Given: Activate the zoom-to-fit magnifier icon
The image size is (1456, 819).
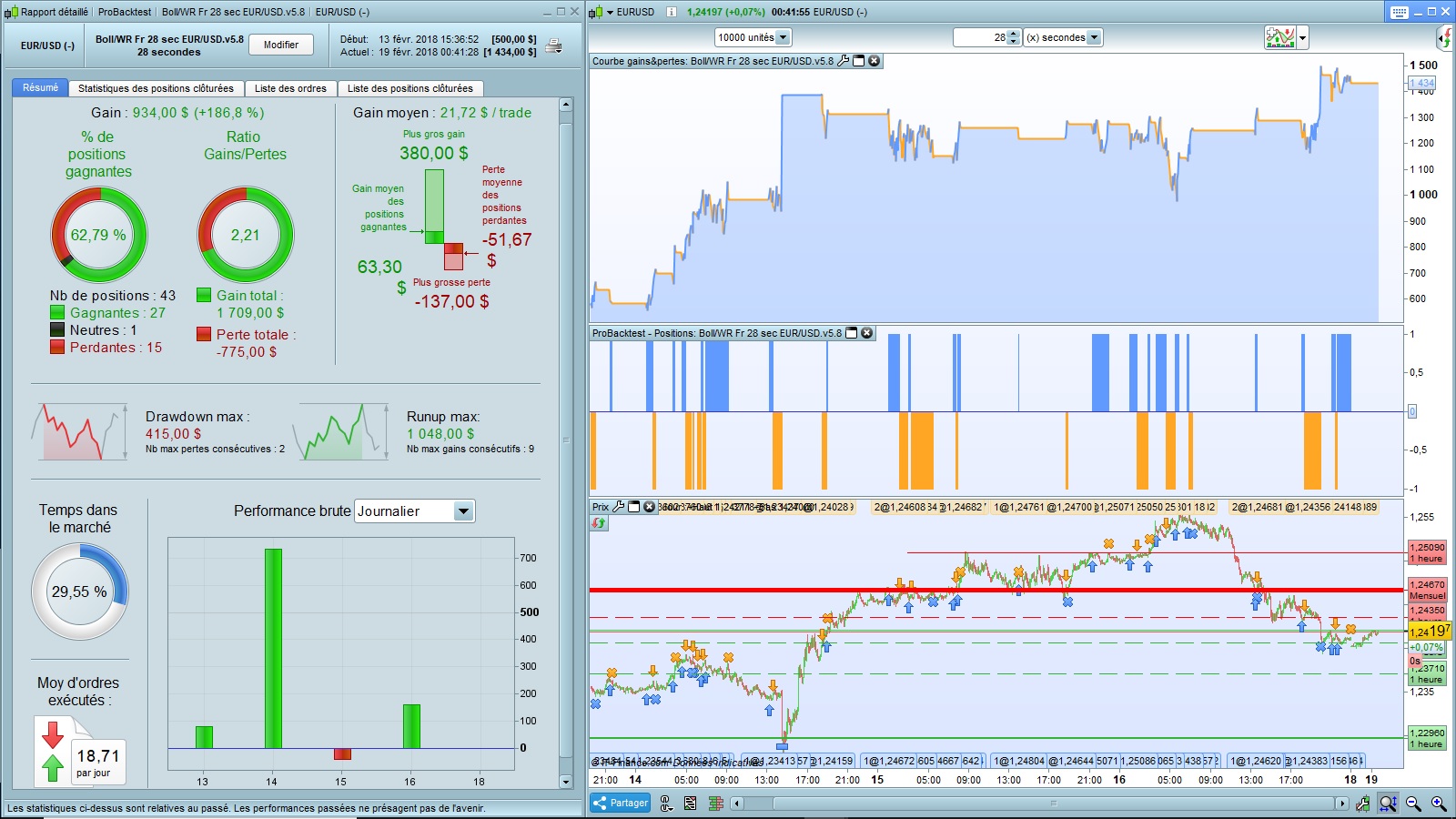Looking at the screenshot, I should [x=1388, y=803].
